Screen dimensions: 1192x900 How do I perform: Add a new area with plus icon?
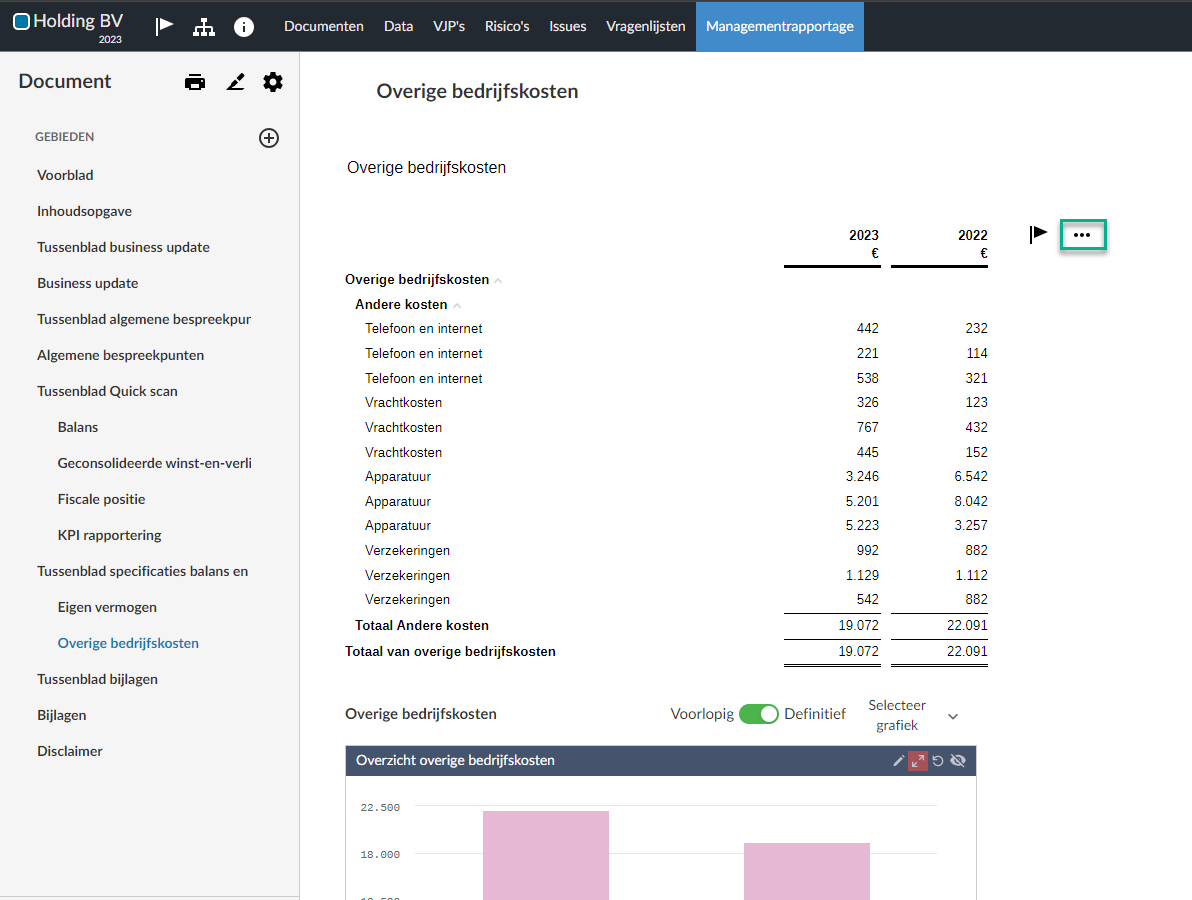click(x=269, y=138)
